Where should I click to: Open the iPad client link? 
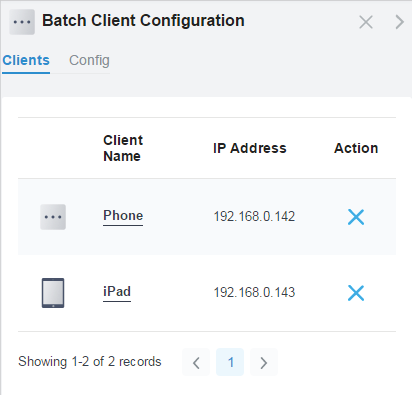(117, 292)
